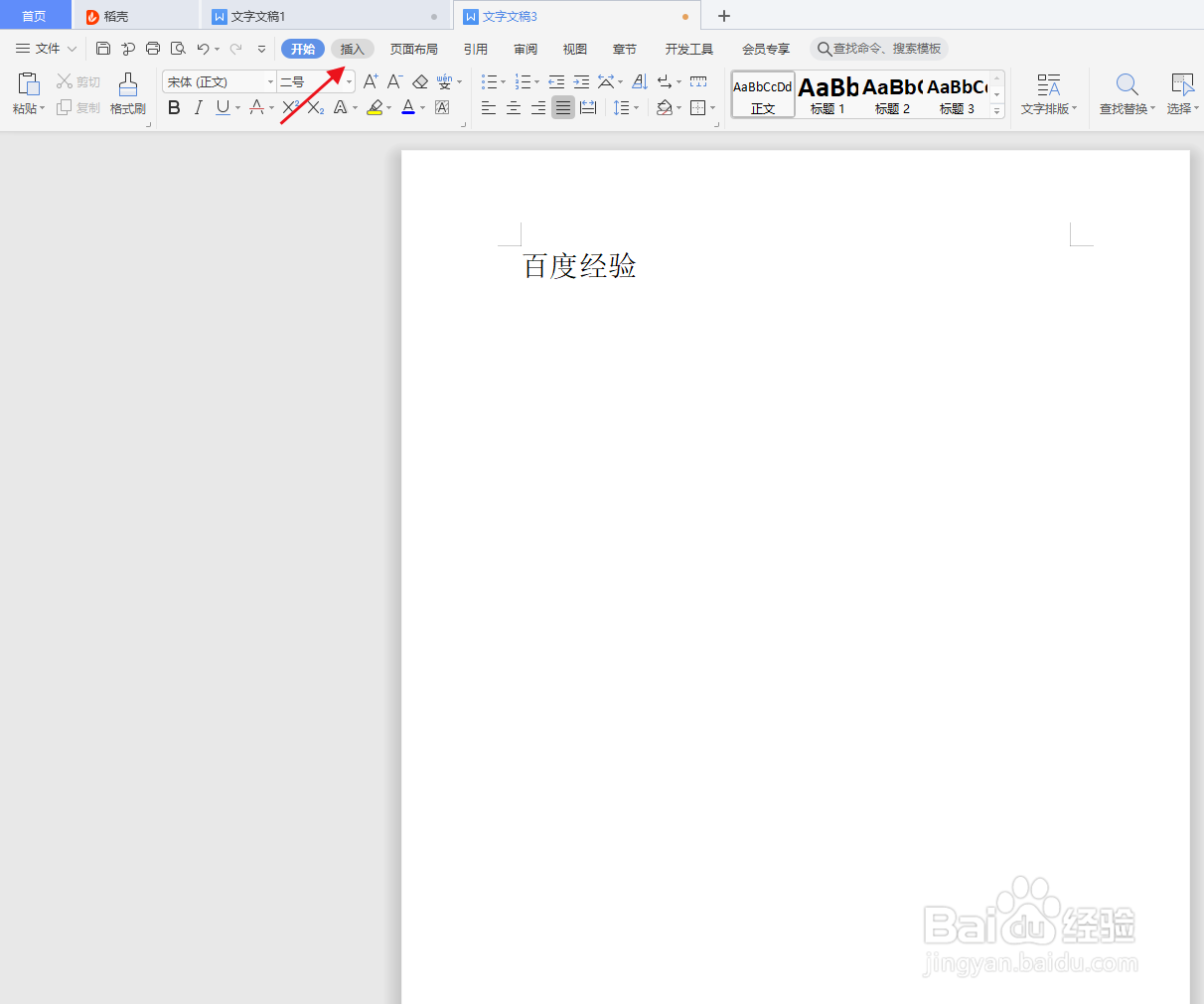
Task: Click the phonetic guide (wén) icon
Action: pyautogui.click(x=444, y=81)
